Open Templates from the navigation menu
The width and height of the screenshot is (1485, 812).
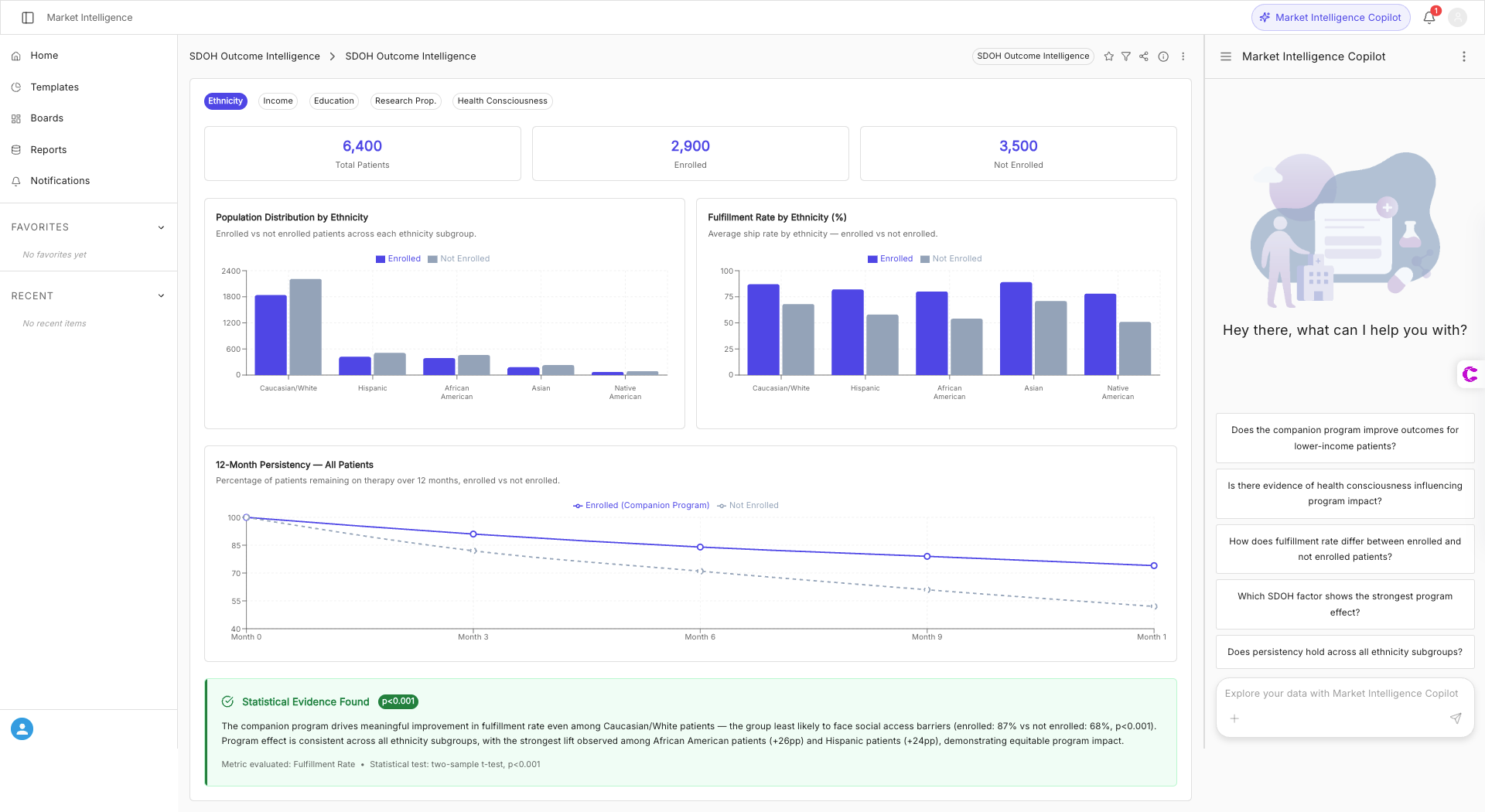point(54,87)
